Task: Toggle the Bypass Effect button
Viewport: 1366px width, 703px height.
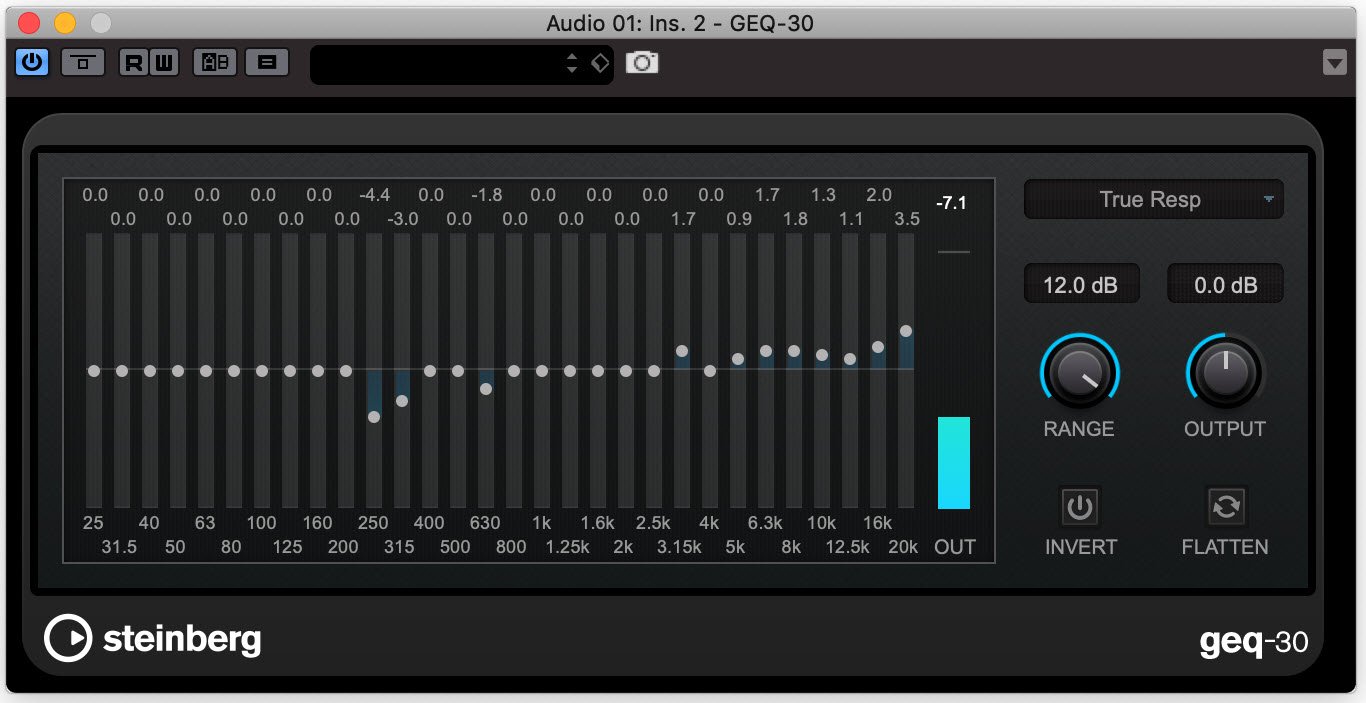Action: tap(83, 63)
